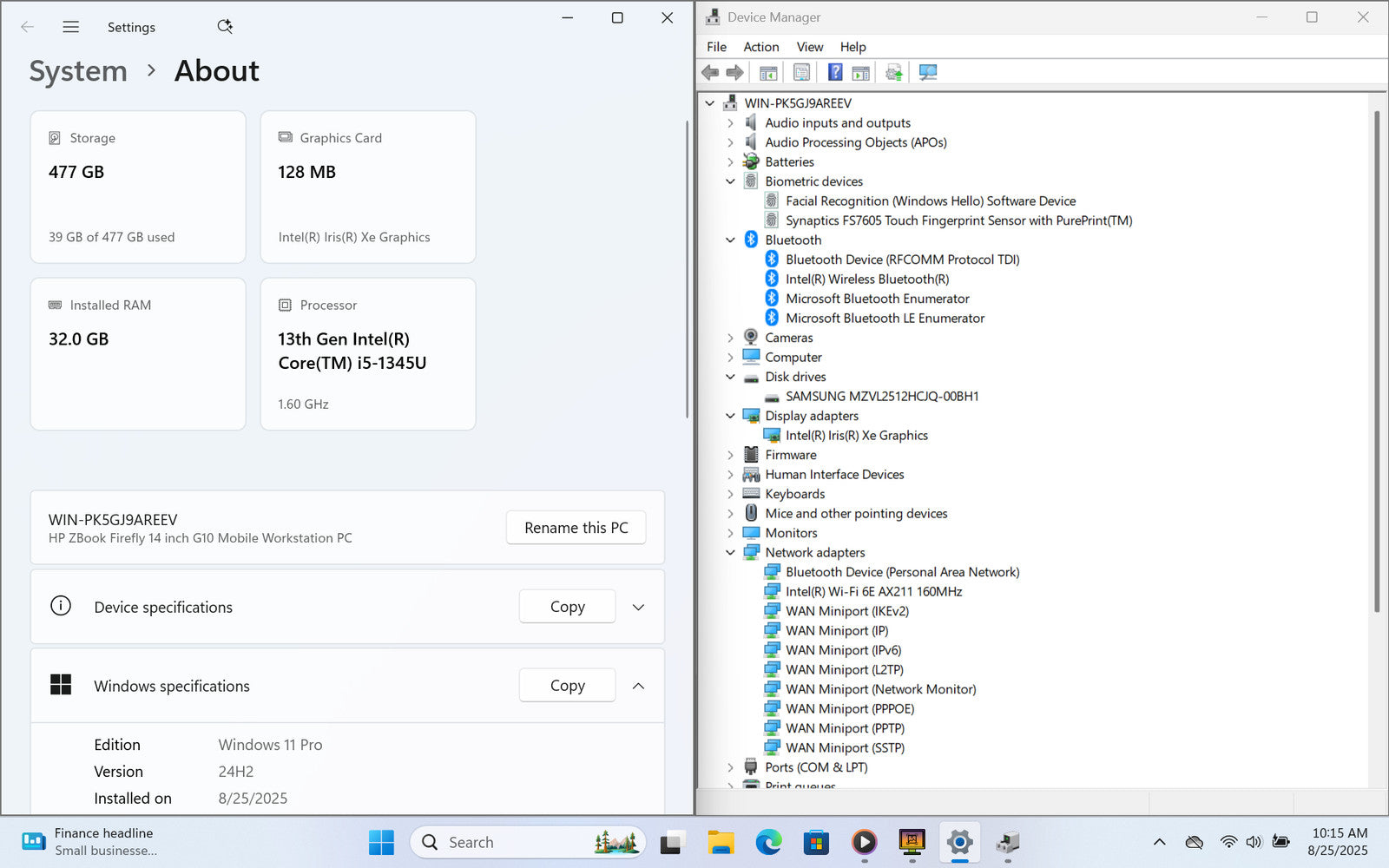This screenshot has width=1389, height=868.
Task: Toggle the Show/Hide Action Pane icon
Action: (860, 73)
